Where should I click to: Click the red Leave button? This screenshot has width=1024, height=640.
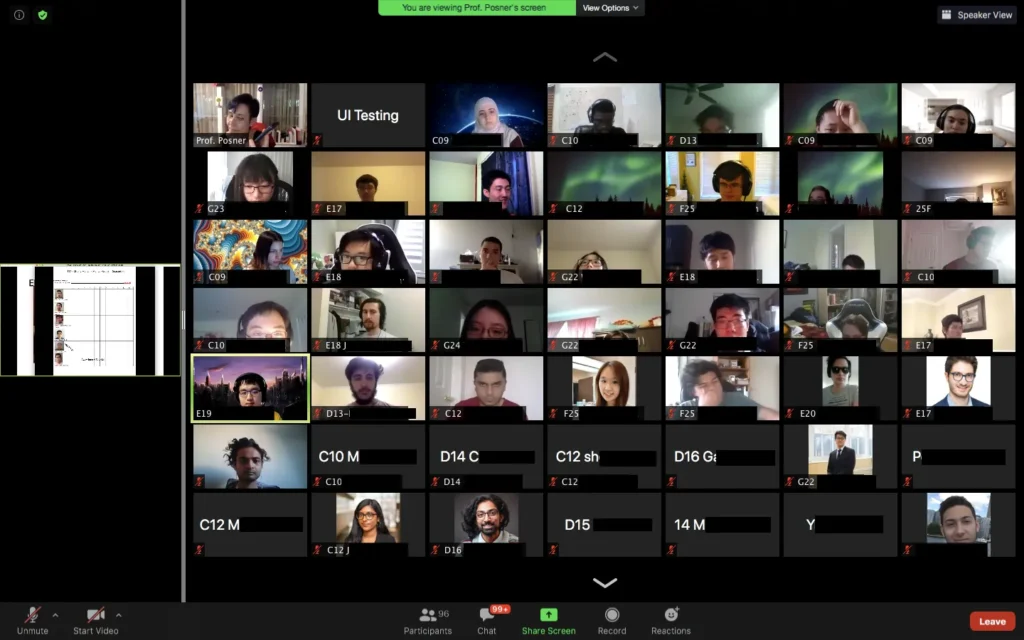992,620
